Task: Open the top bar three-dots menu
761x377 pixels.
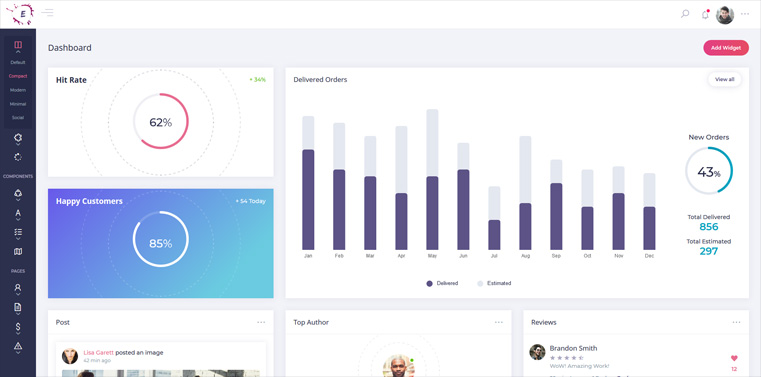Action: pyautogui.click(x=745, y=14)
